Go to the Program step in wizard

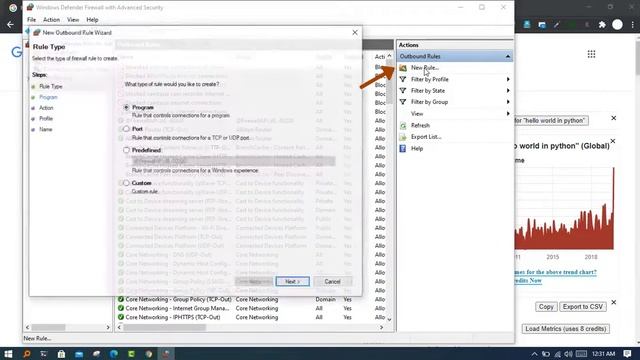click(x=48, y=97)
